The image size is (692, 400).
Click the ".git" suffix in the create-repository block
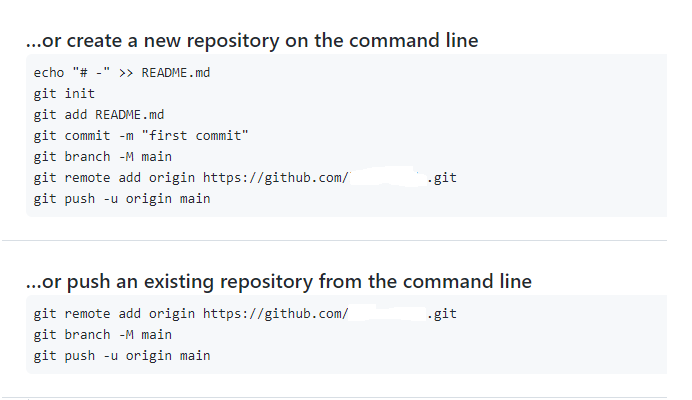click(x=441, y=177)
